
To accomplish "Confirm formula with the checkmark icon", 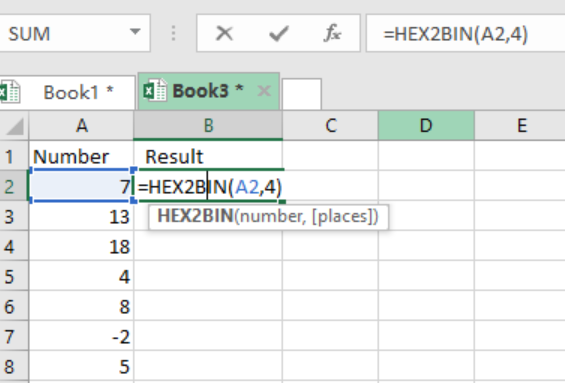I will pyautogui.click(x=279, y=34).
